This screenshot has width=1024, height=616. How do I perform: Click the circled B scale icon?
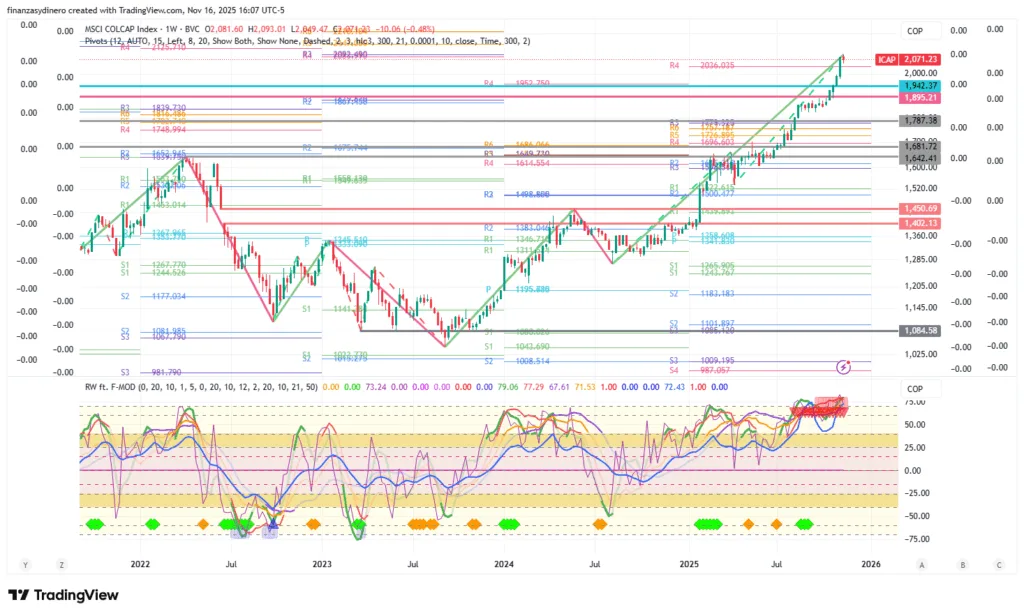coord(962,564)
